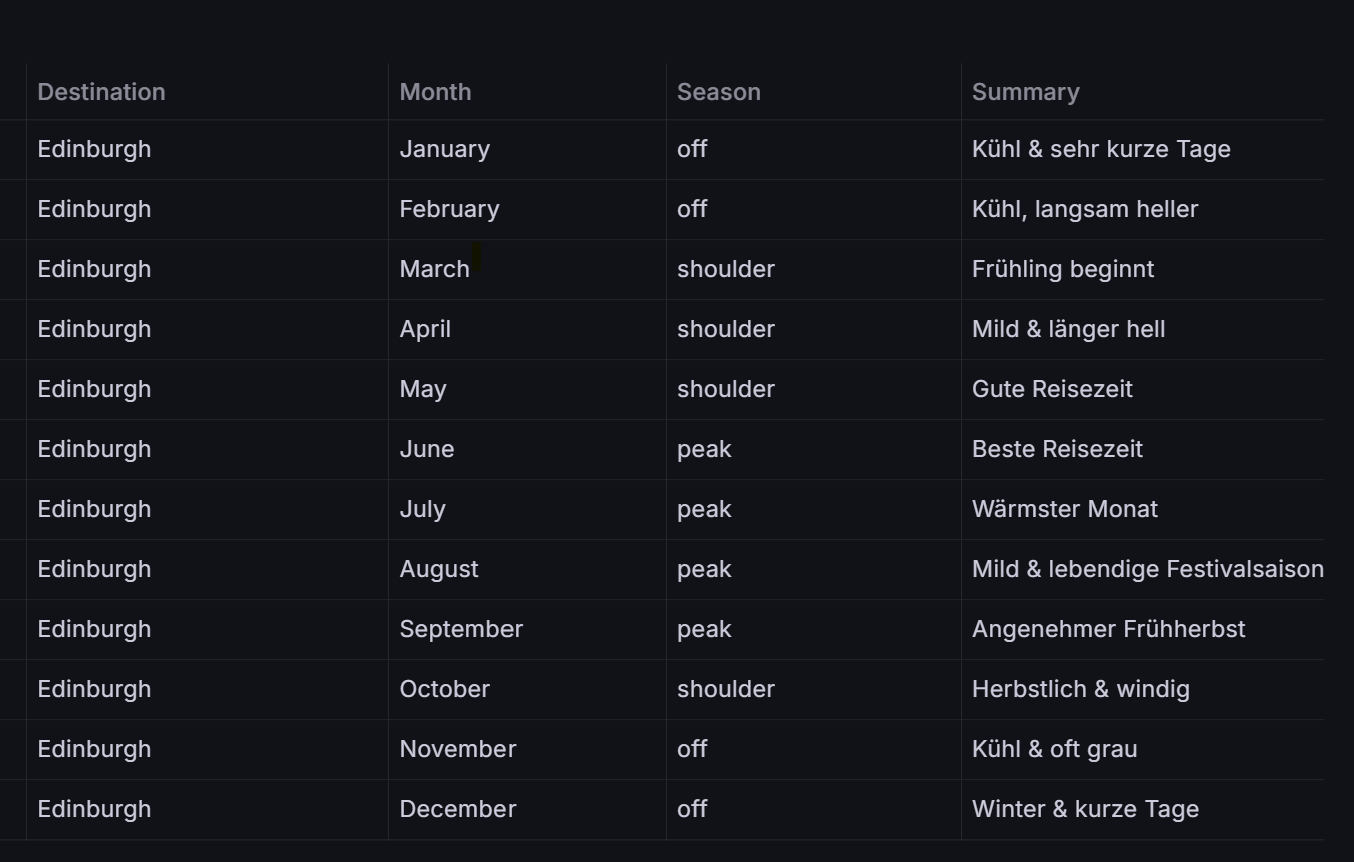Select "Mild & lebendige Festivalsaison" summary cell
This screenshot has height=862, width=1354.
(x=1147, y=569)
